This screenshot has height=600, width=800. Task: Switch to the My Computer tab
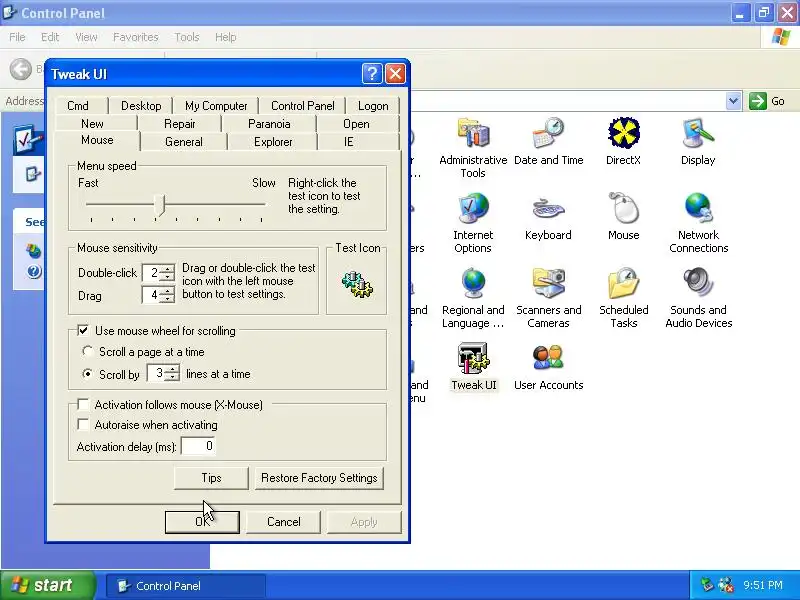coord(216,106)
